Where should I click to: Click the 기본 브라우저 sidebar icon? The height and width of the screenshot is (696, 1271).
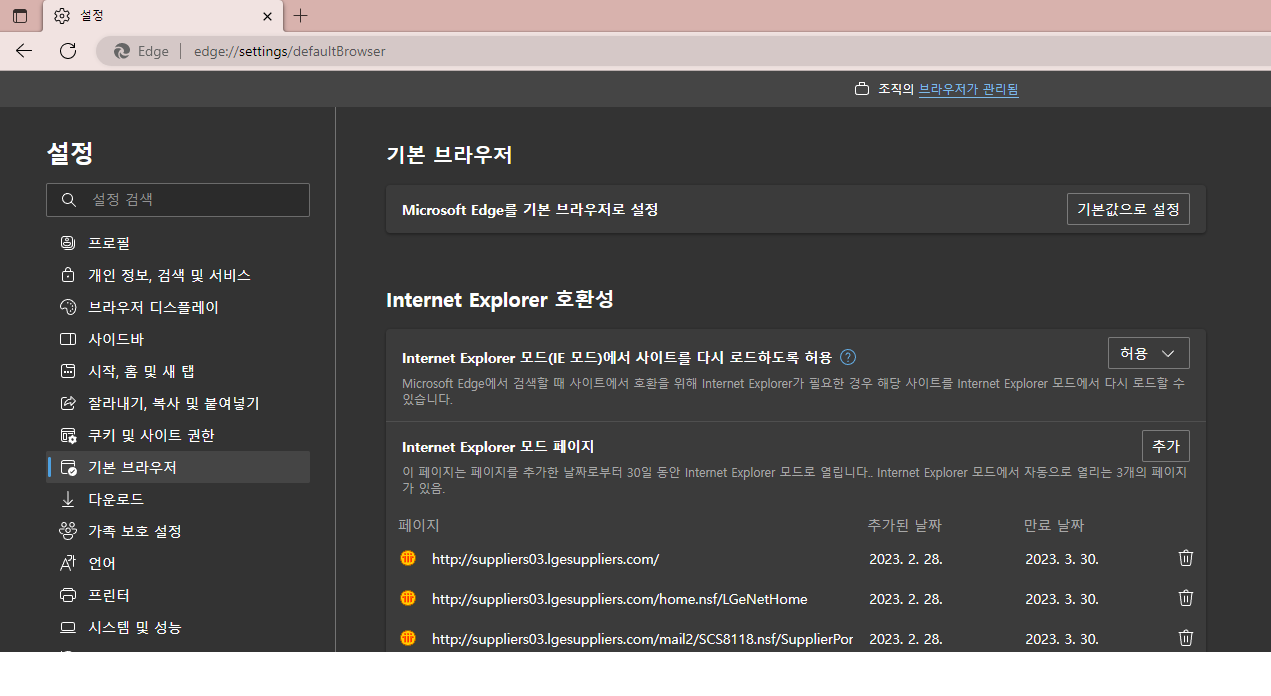click(x=68, y=467)
